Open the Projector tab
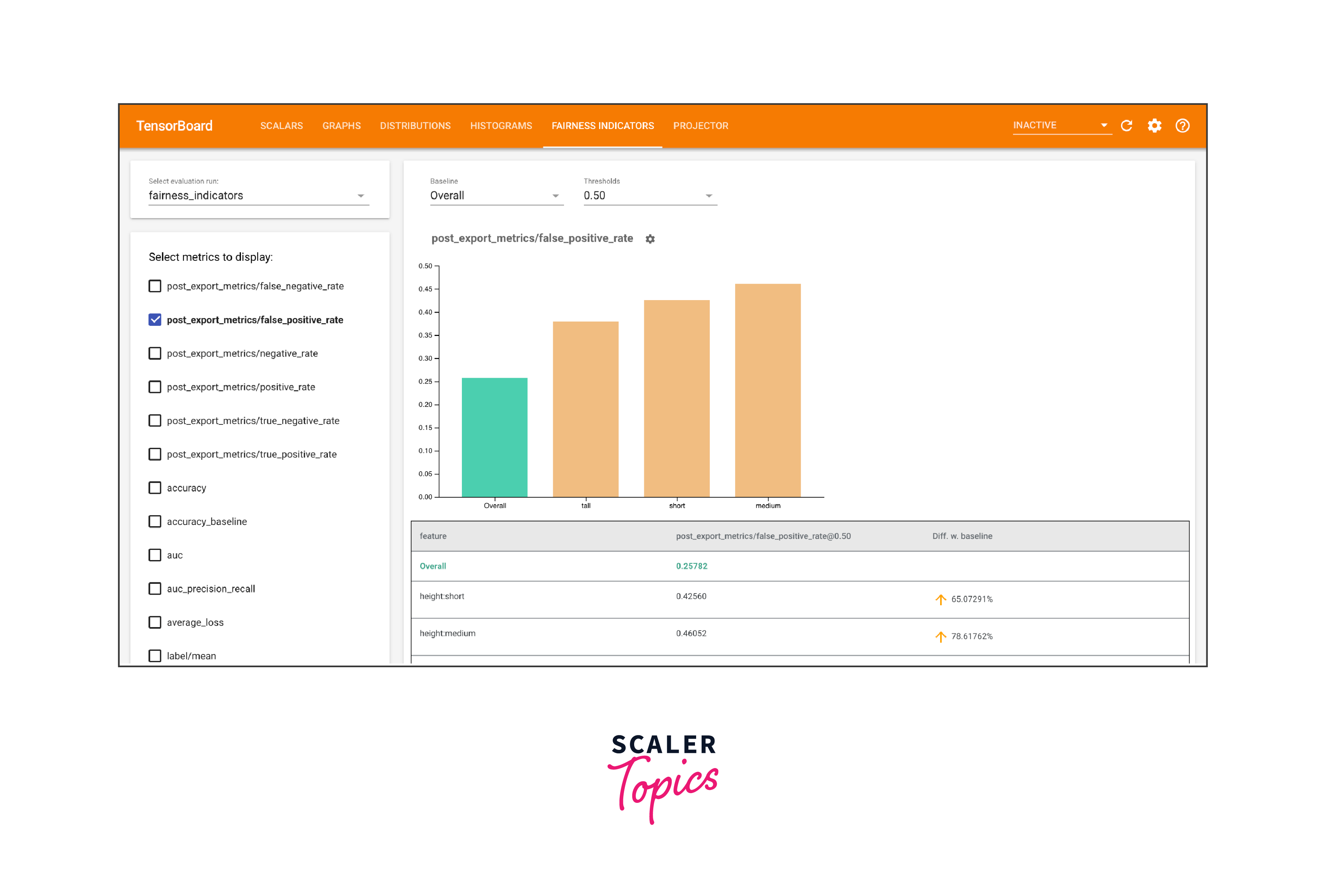1326x896 pixels. tap(700, 125)
